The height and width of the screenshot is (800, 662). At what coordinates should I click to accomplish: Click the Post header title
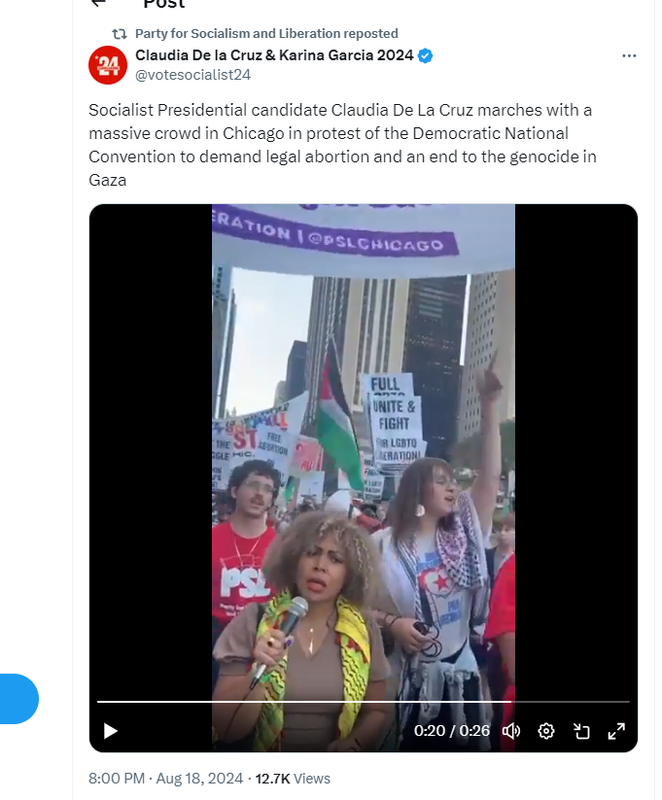click(164, 4)
